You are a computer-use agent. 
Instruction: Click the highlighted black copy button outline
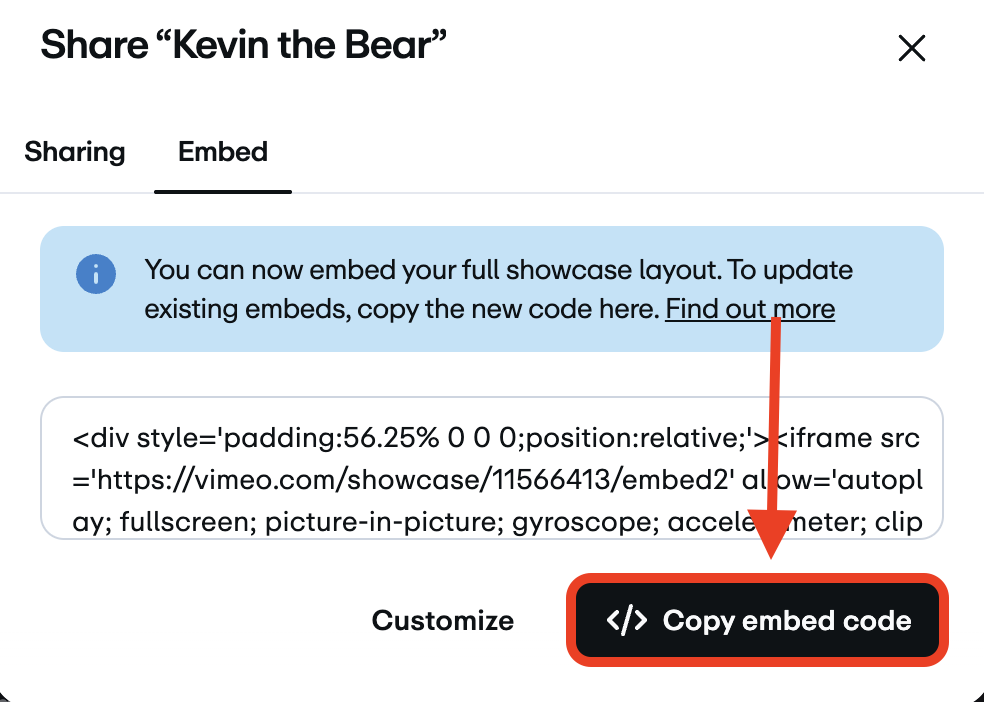coord(757,620)
